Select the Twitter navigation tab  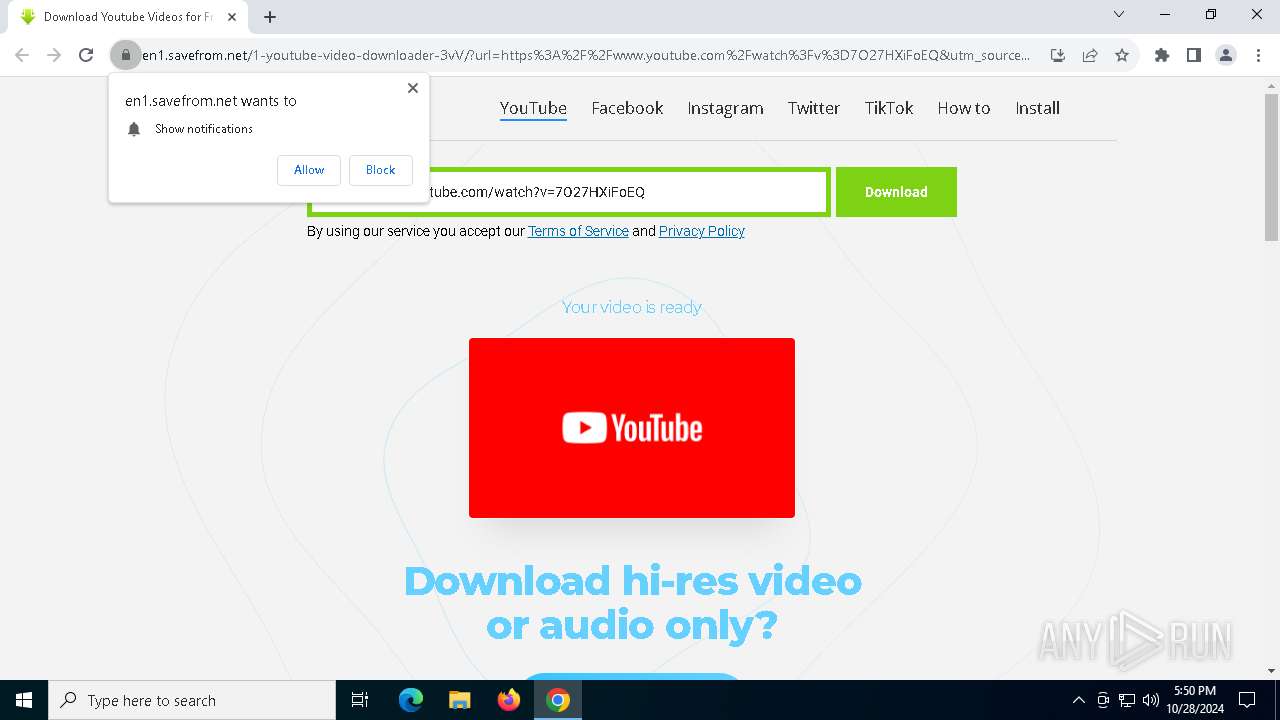[x=813, y=108]
